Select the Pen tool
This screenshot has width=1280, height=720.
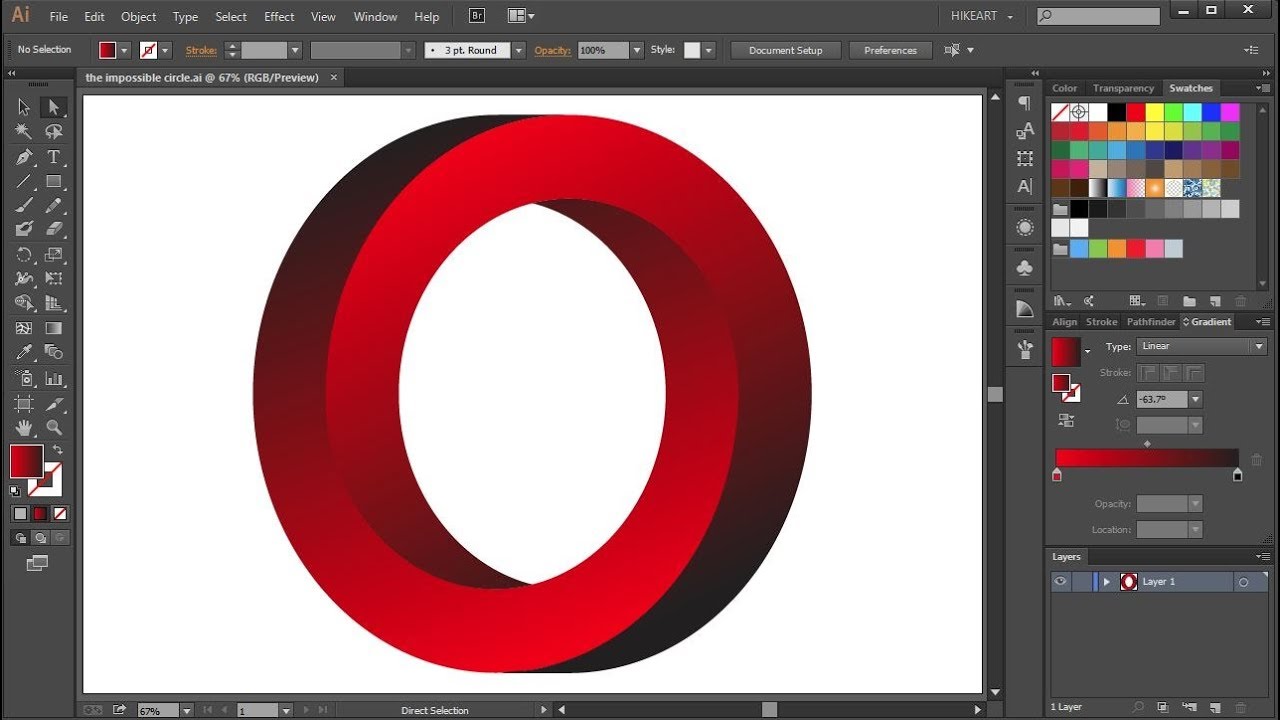24,157
